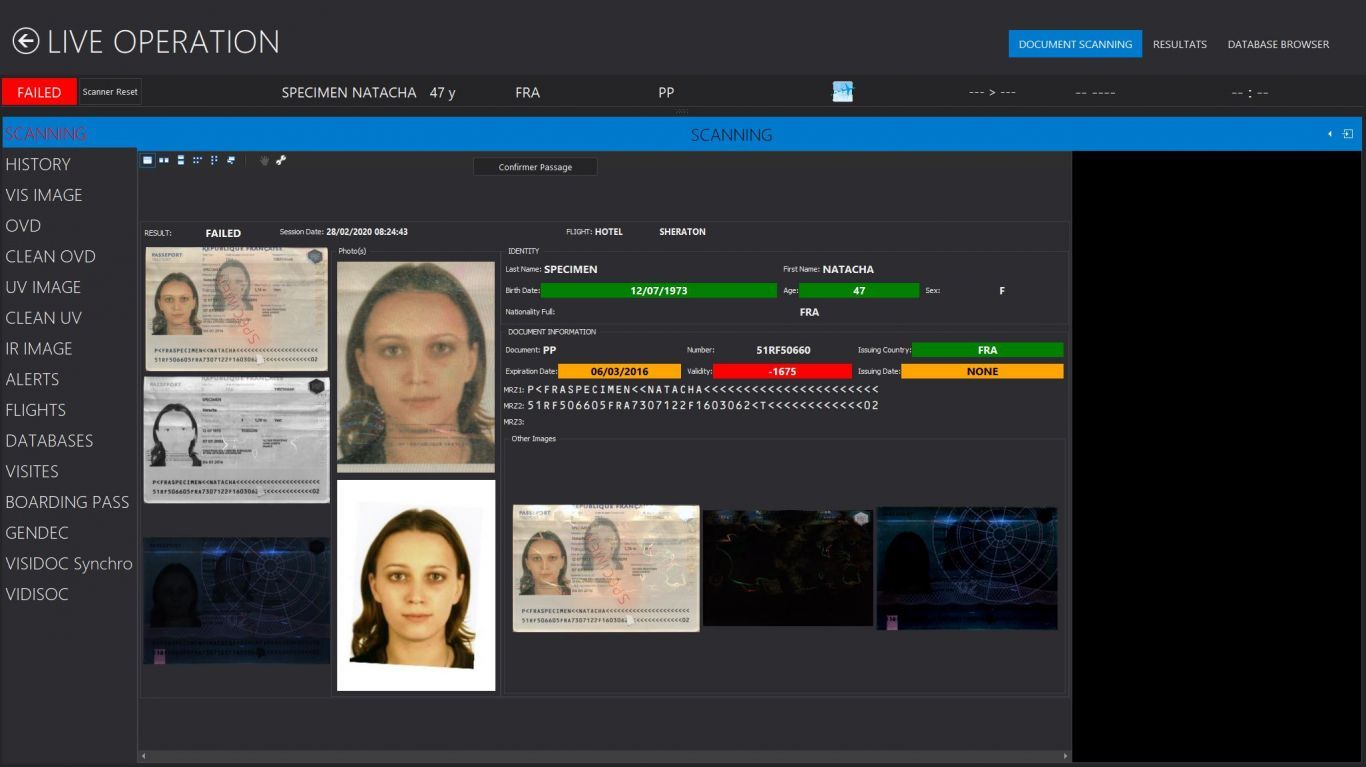Screen dimensions: 1366x767
Task: Click the red Validity -1675 field
Action: pyautogui.click(x=783, y=371)
